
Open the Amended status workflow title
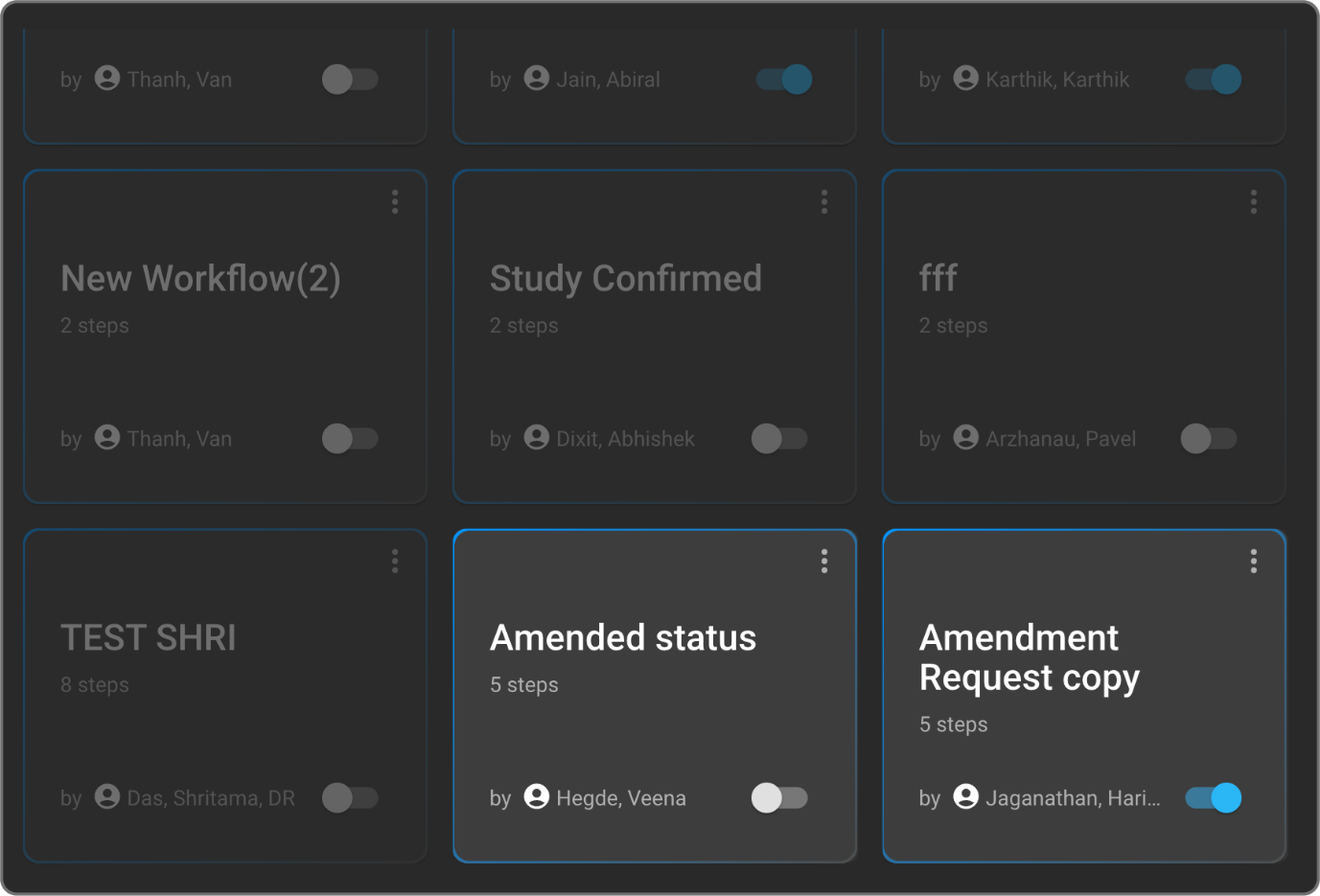pyautogui.click(x=623, y=638)
